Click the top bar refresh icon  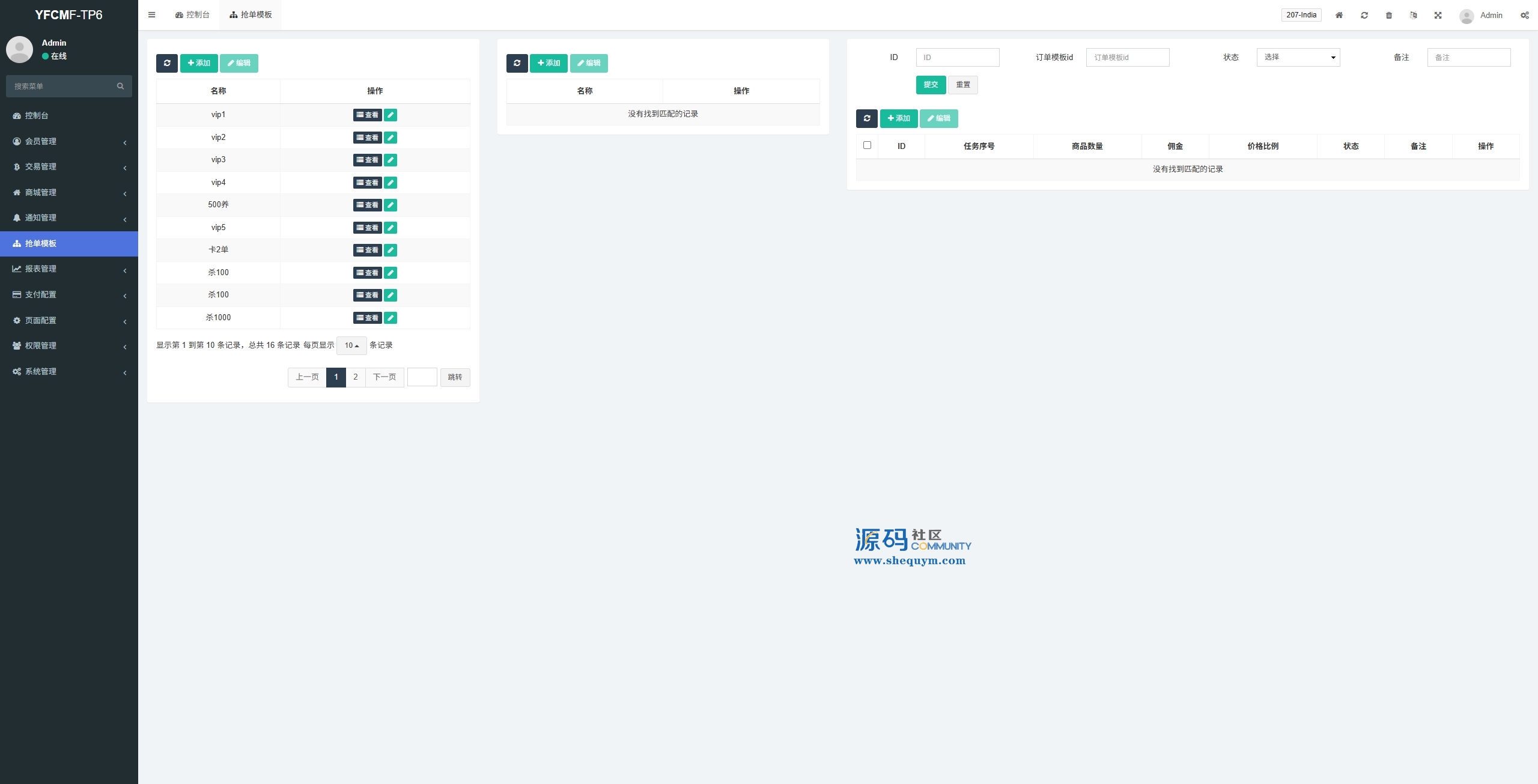pyautogui.click(x=1364, y=16)
